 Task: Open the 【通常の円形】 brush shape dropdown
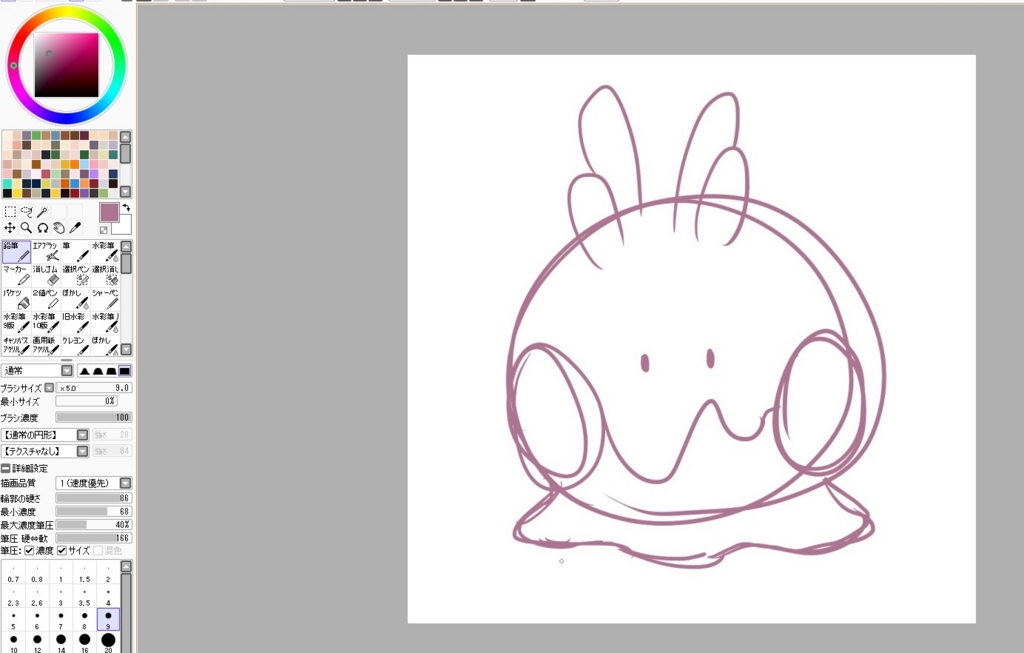tap(82, 435)
